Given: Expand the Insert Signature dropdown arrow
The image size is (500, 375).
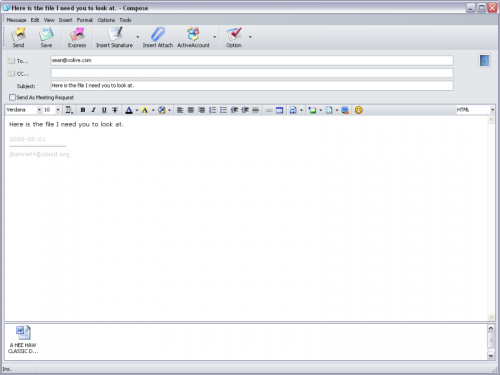Looking at the screenshot, I should (138, 37).
